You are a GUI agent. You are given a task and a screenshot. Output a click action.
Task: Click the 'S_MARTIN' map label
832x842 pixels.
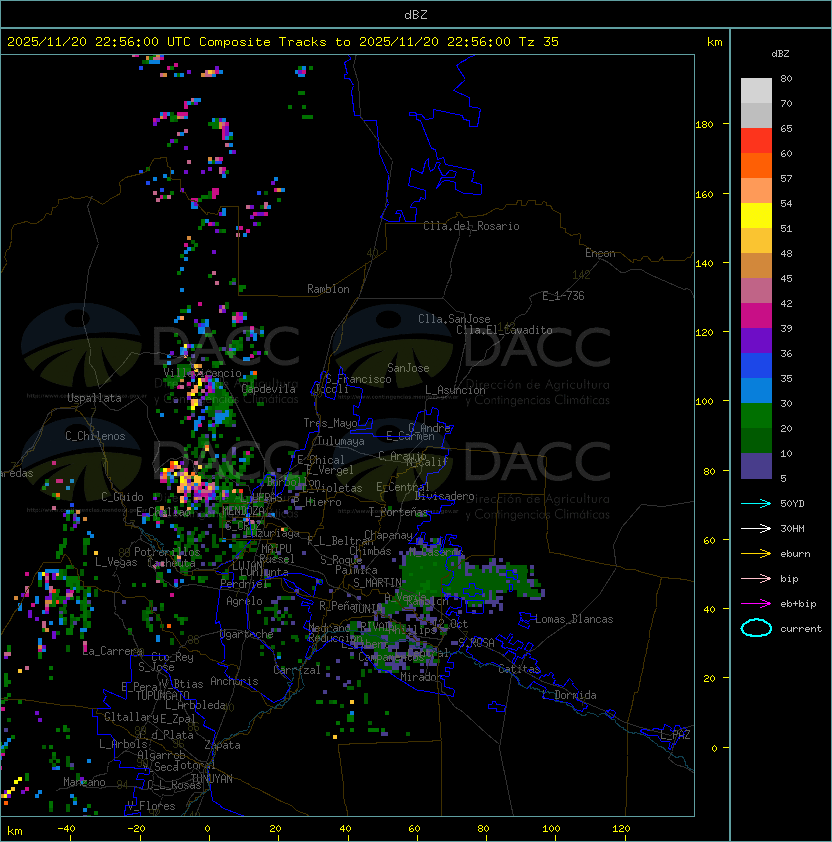pyautogui.click(x=377, y=583)
